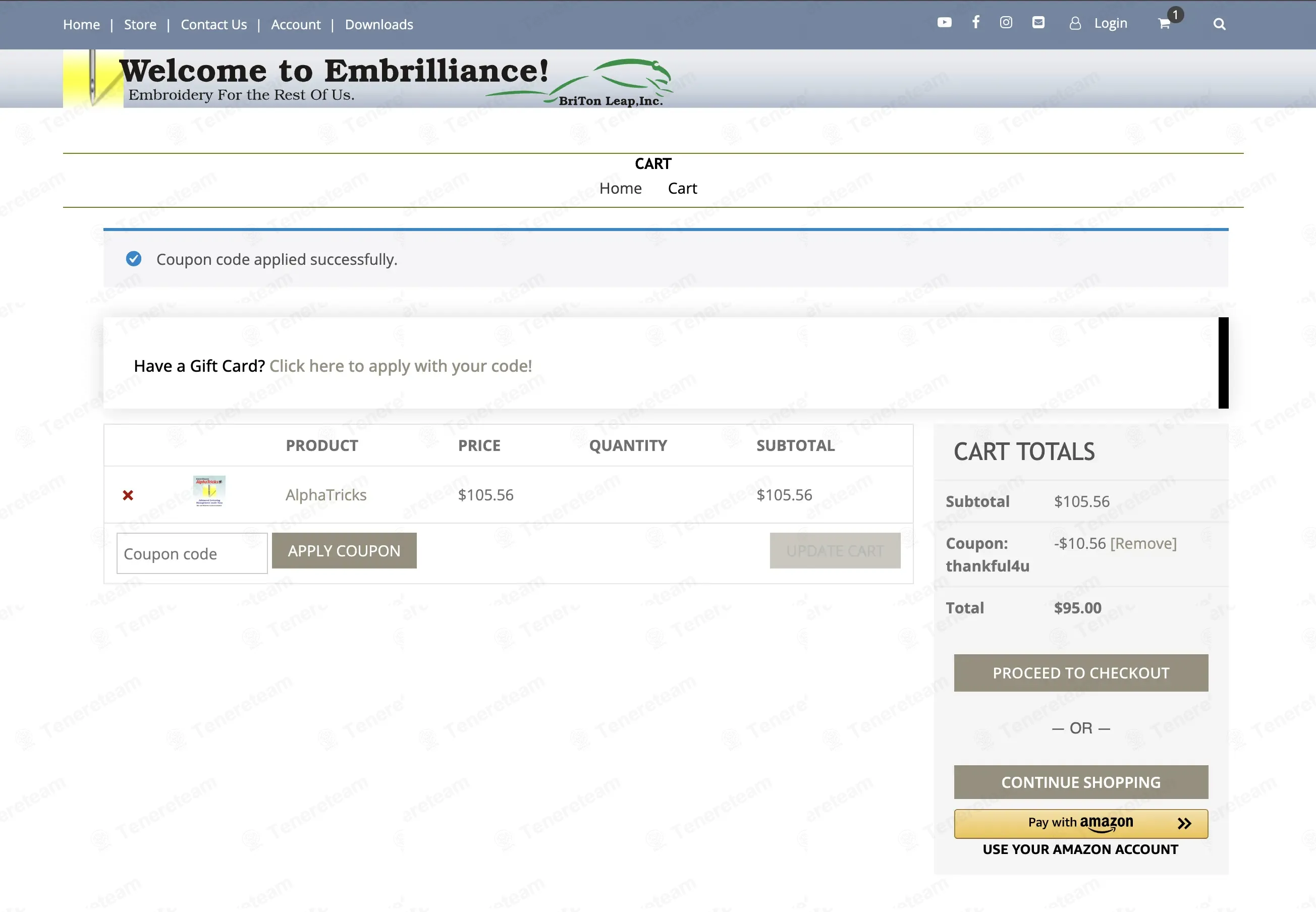Remove AlphaTricks with red X icon
The width and height of the screenshot is (1316, 912).
pos(128,495)
